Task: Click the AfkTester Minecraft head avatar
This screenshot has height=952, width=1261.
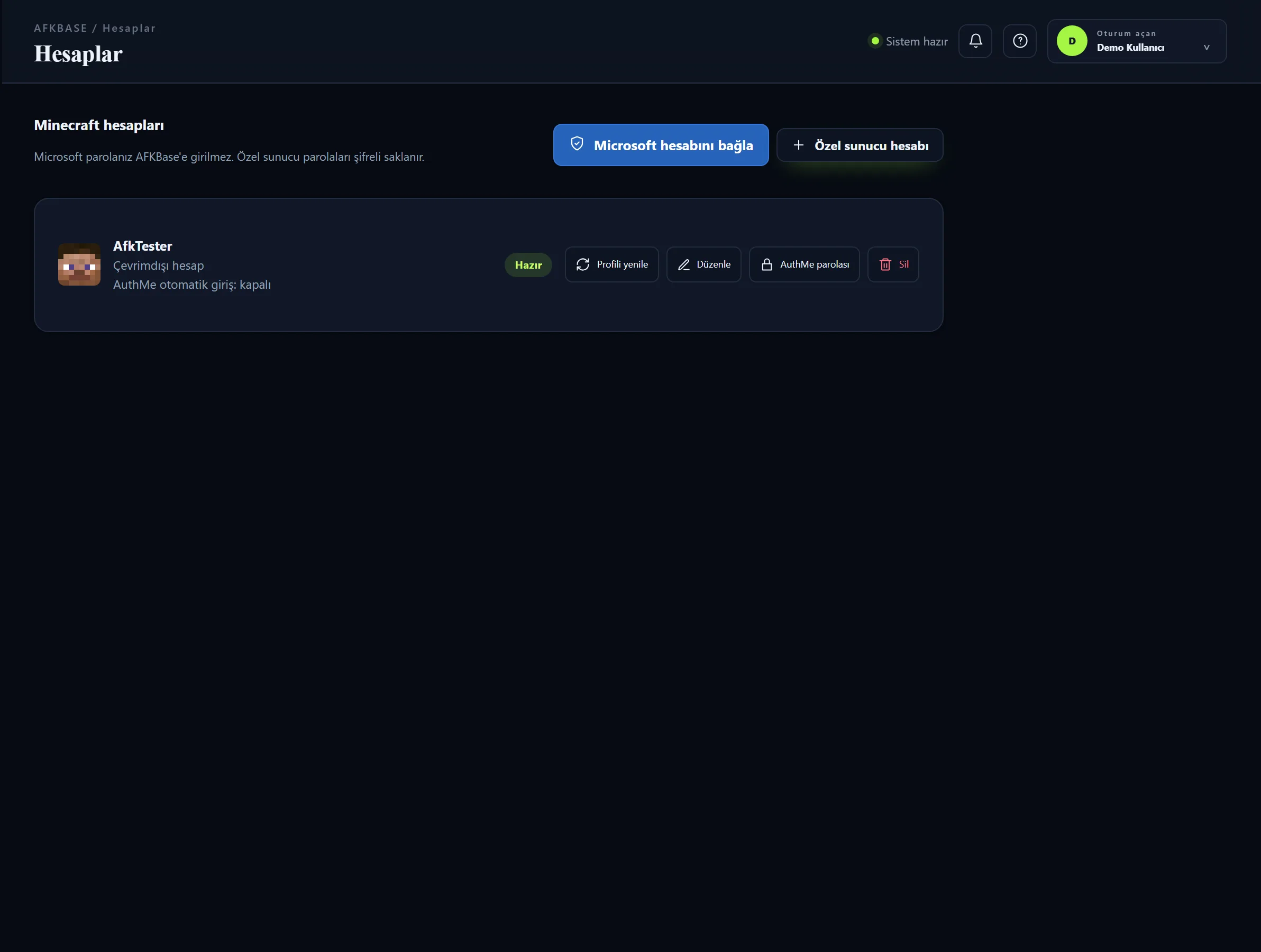Action: [x=79, y=264]
